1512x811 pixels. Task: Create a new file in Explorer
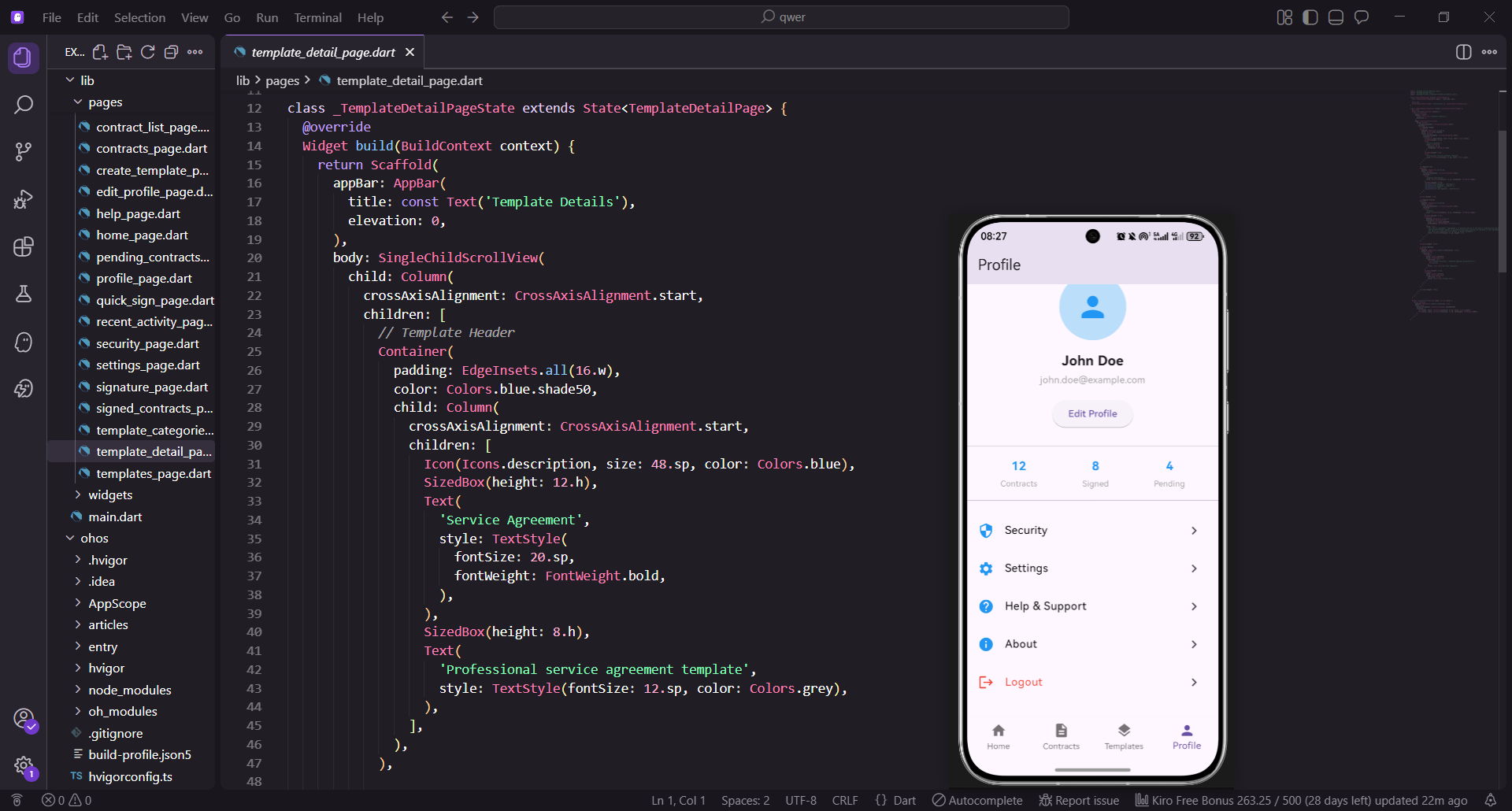click(x=100, y=52)
